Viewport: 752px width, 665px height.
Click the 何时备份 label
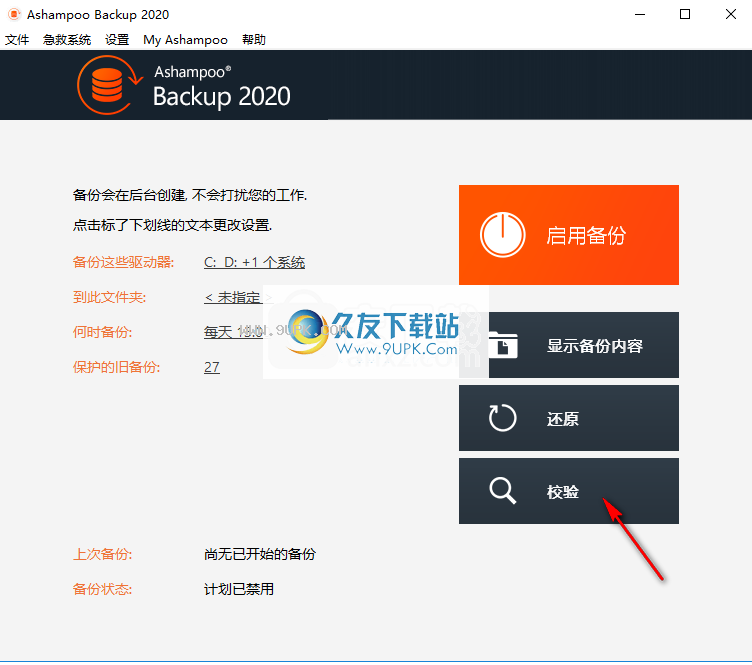tap(102, 332)
